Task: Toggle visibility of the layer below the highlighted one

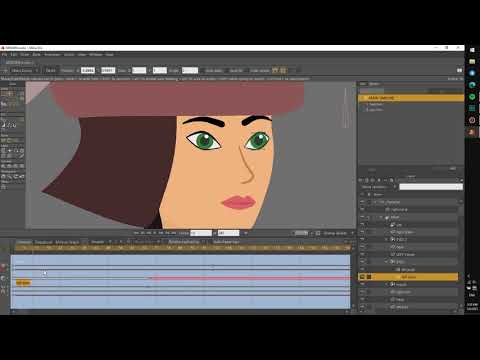Action: click(362, 284)
